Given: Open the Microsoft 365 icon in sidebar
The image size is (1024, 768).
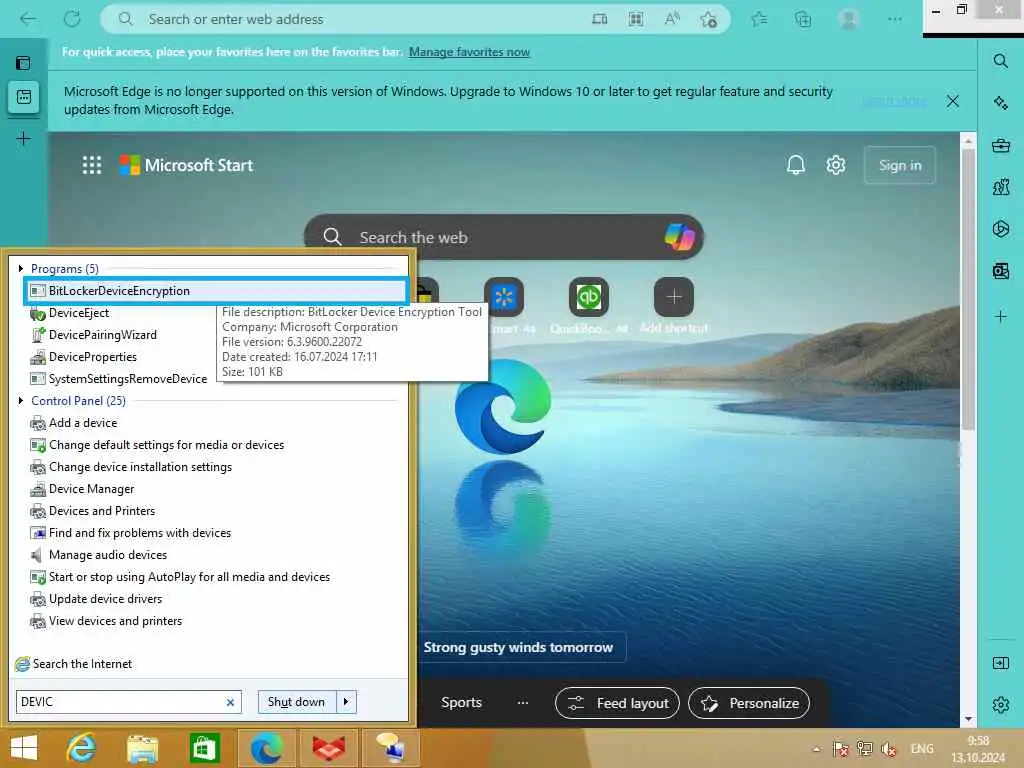Looking at the screenshot, I should [x=1000, y=229].
